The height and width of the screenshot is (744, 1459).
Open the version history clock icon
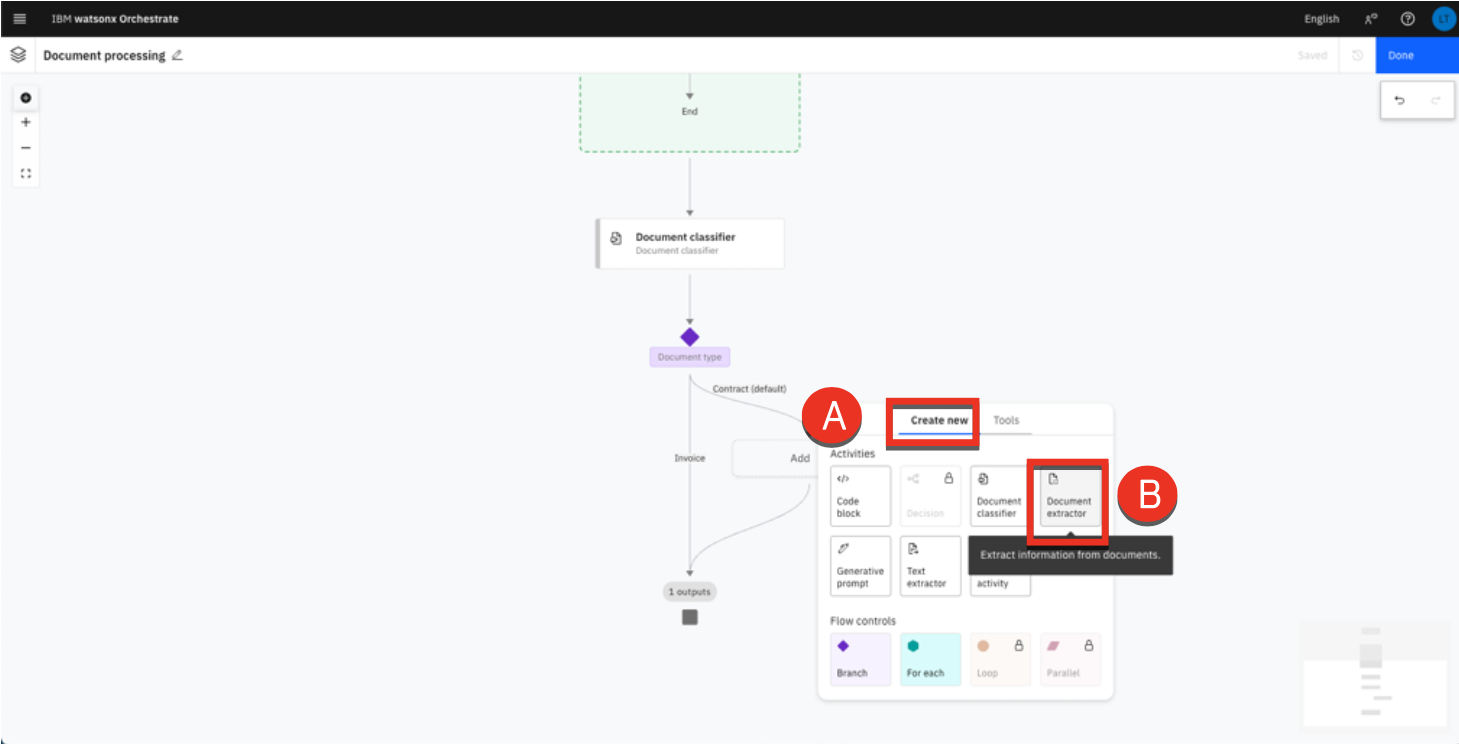coord(1357,56)
